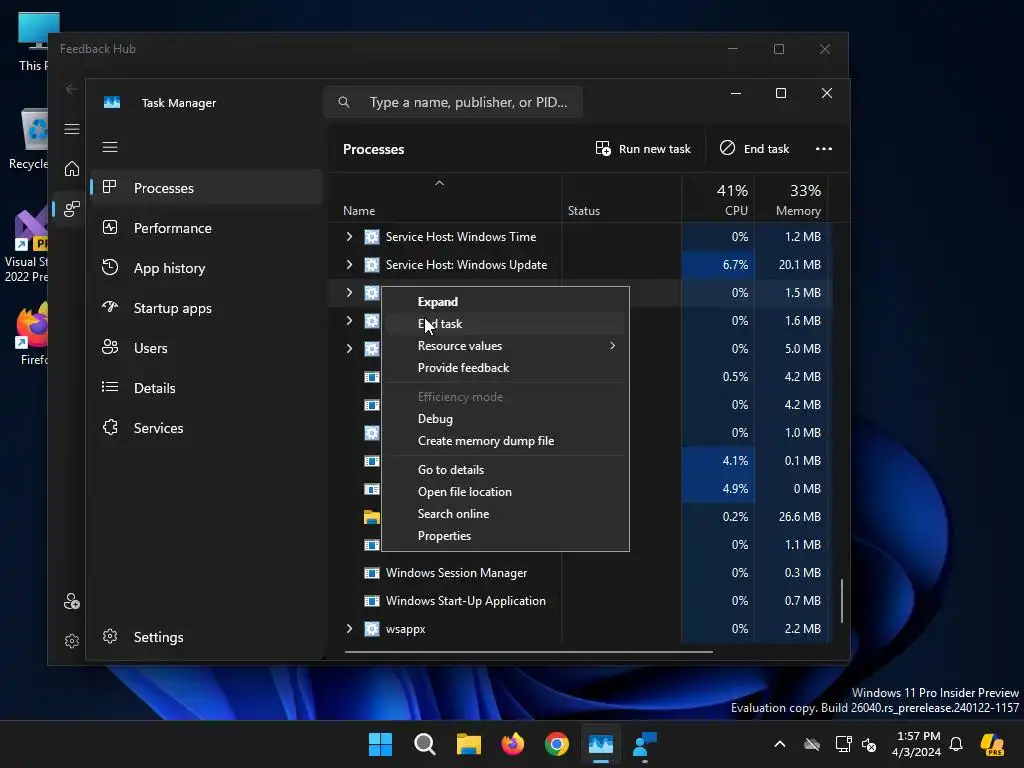This screenshot has width=1024, height=768.
Task: Click the Feedback Hub home icon
Action: tap(72, 168)
